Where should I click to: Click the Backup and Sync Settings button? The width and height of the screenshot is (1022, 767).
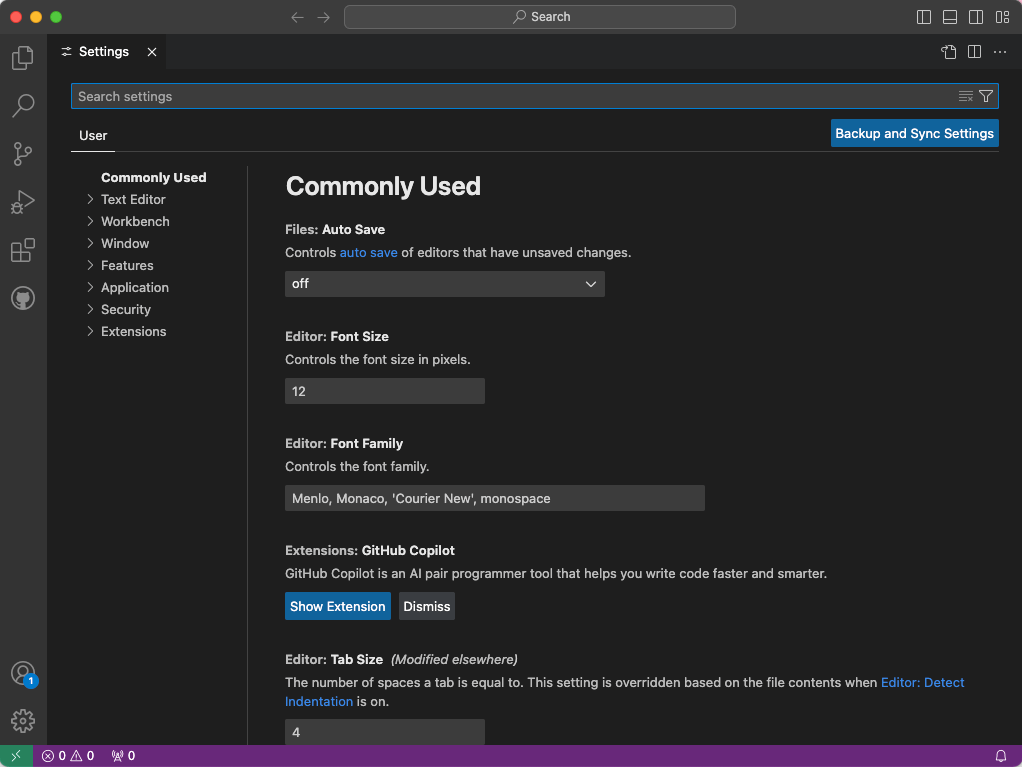914,133
